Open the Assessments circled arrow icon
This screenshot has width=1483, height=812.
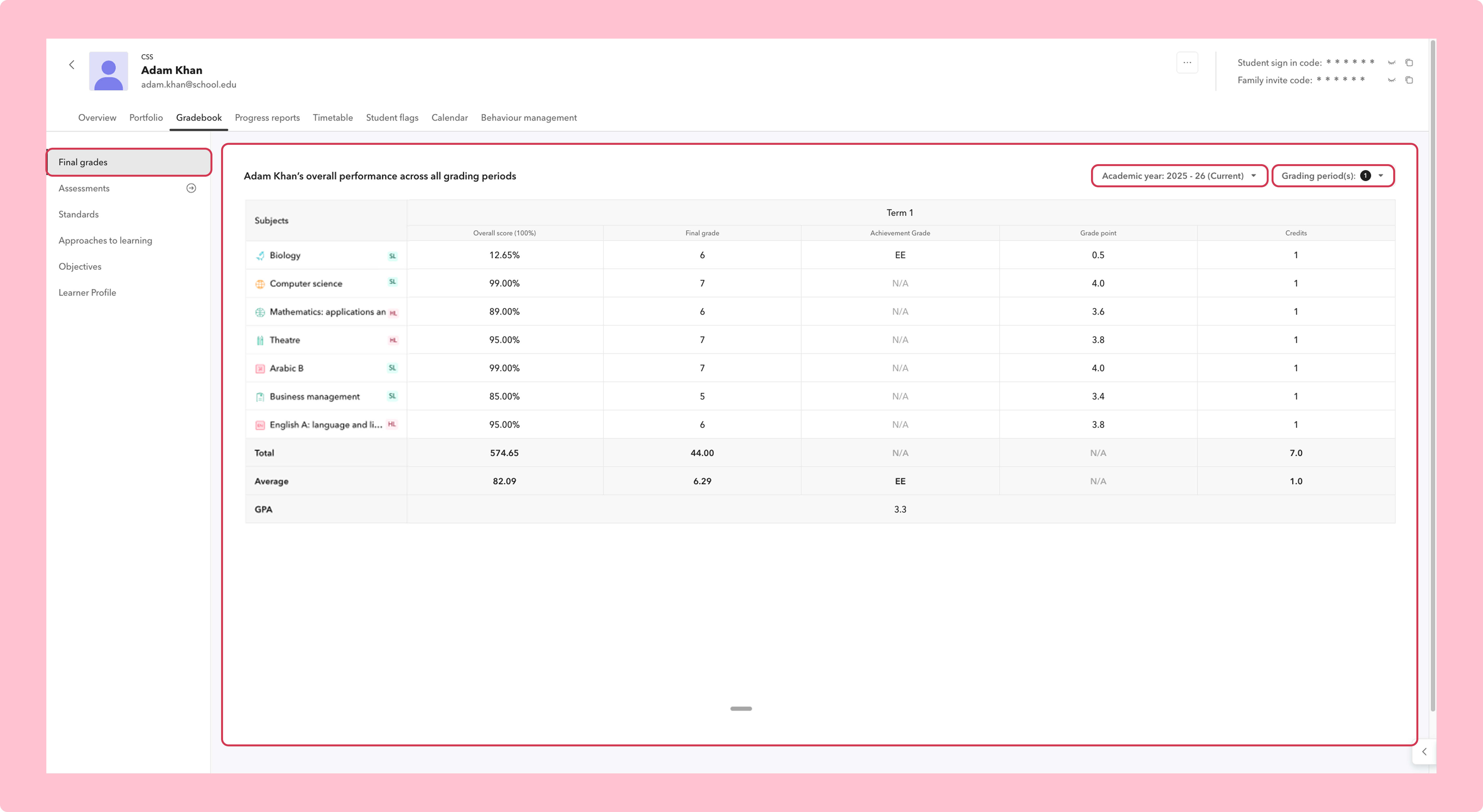tap(191, 188)
